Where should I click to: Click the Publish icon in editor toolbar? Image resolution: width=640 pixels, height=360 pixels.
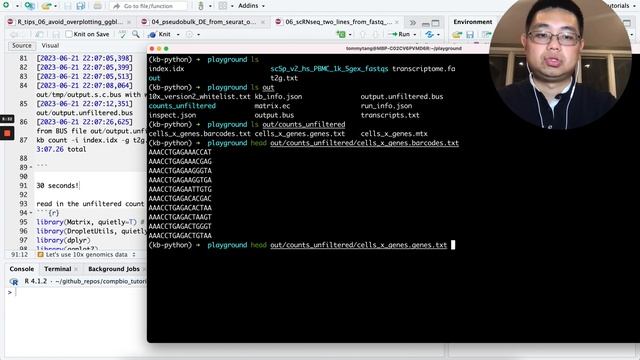[x=429, y=35]
